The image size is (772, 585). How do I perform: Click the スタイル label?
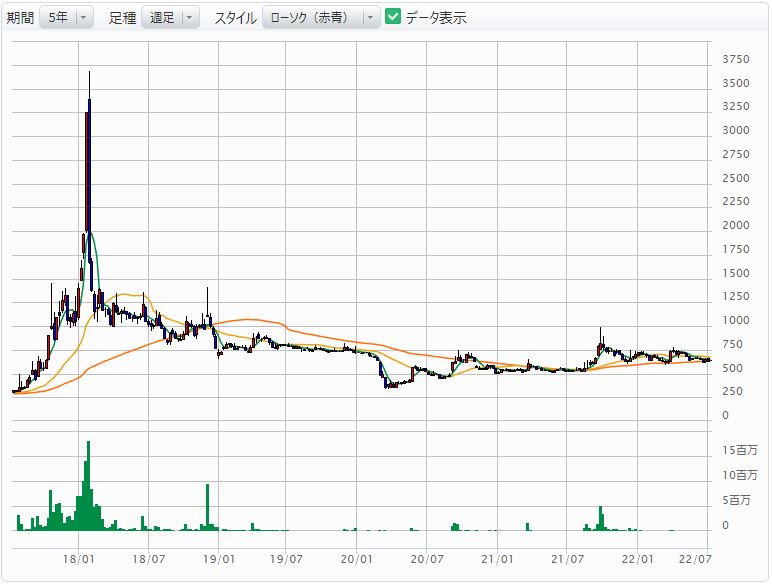pos(235,18)
